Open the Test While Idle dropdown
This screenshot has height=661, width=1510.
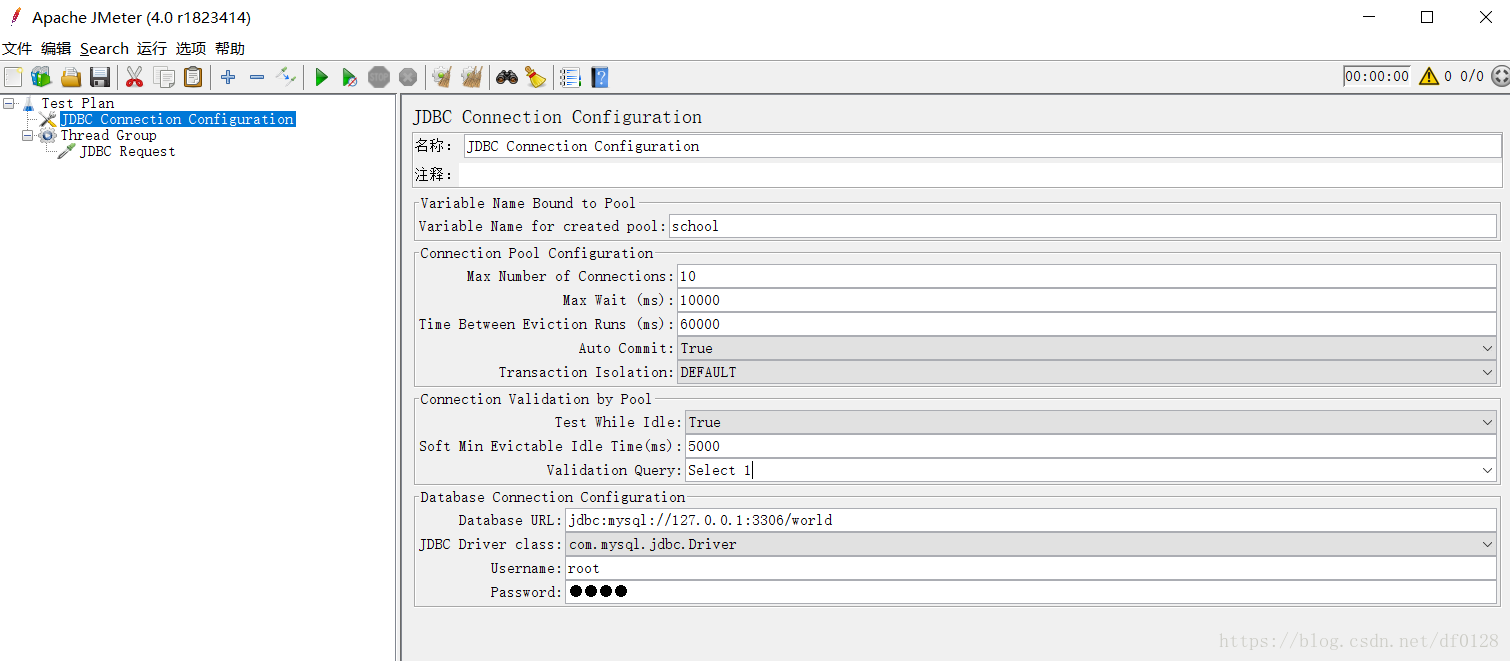click(x=1487, y=422)
